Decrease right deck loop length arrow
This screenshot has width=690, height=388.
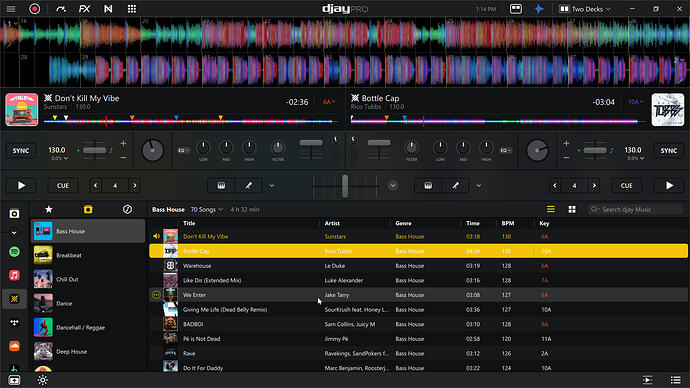tap(554, 186)
